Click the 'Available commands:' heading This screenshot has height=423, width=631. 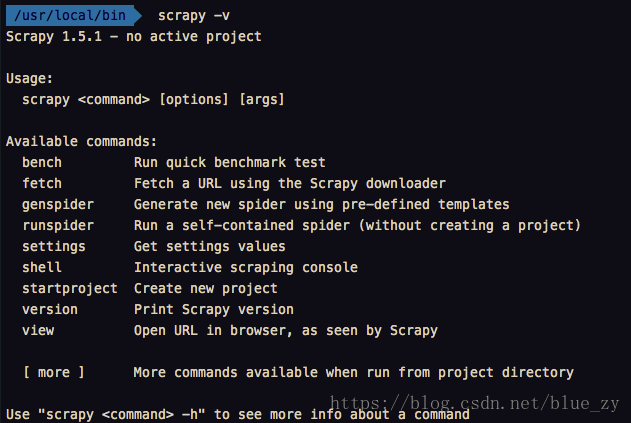point(81,141)
